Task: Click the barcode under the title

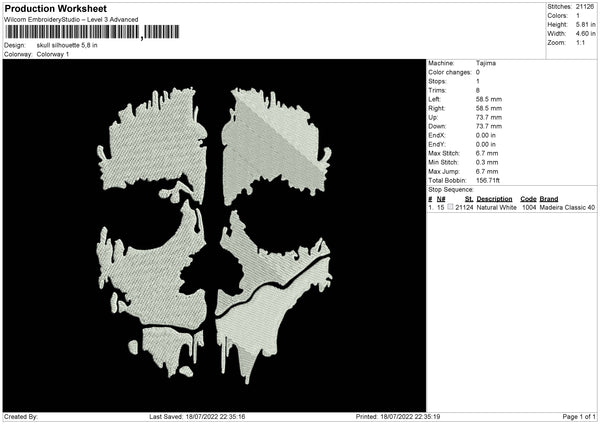Action: coord(92,32)
